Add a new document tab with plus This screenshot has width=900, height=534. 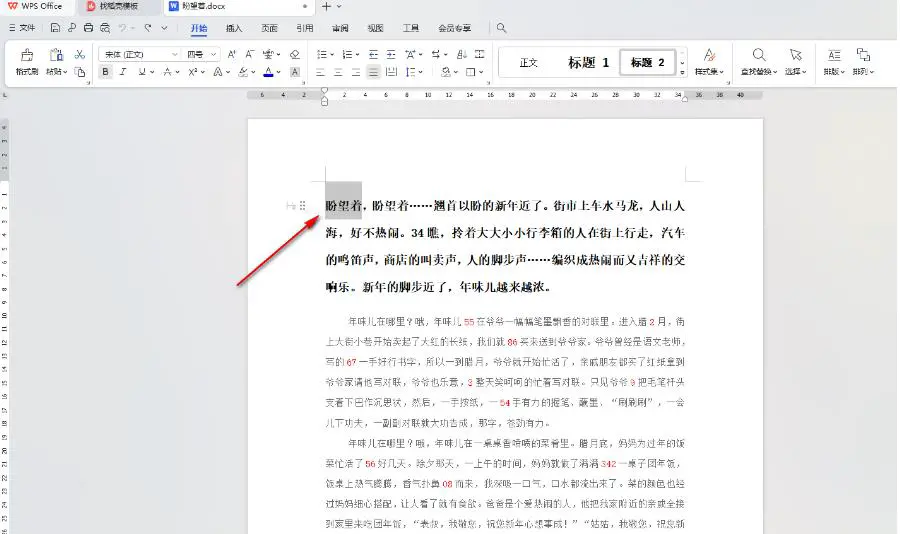point(326,6)
